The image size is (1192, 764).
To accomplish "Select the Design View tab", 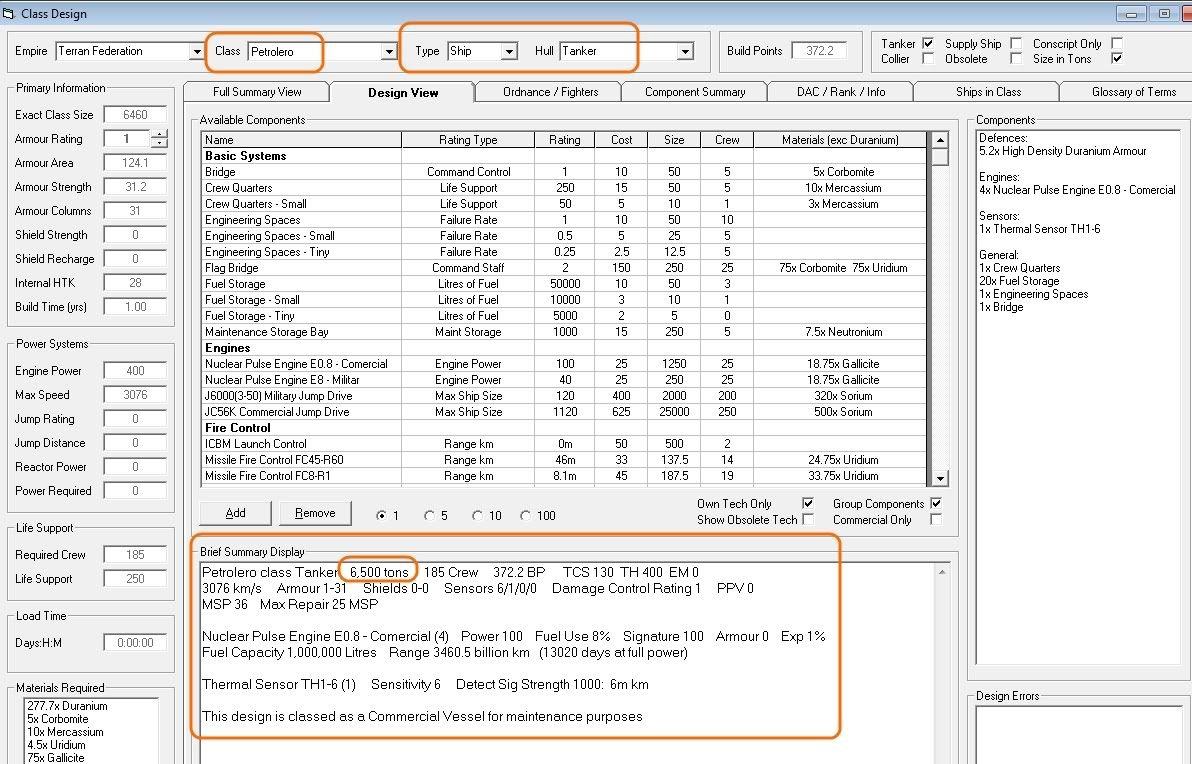I will 403,92.
